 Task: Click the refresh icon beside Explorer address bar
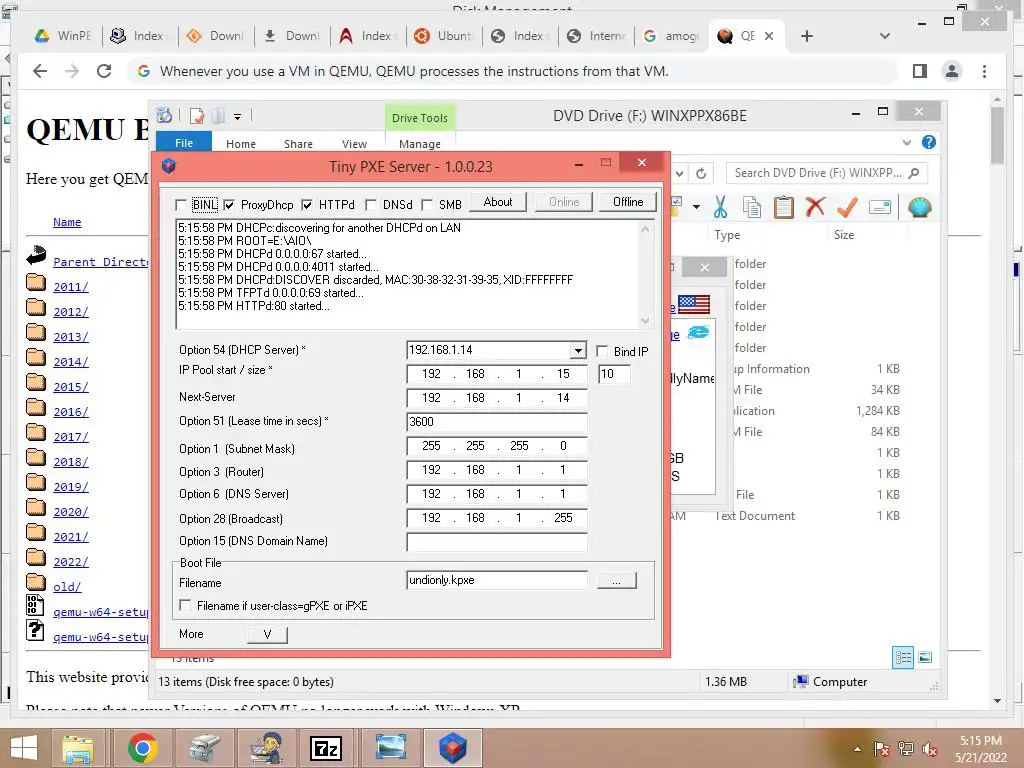click(701, 173)
